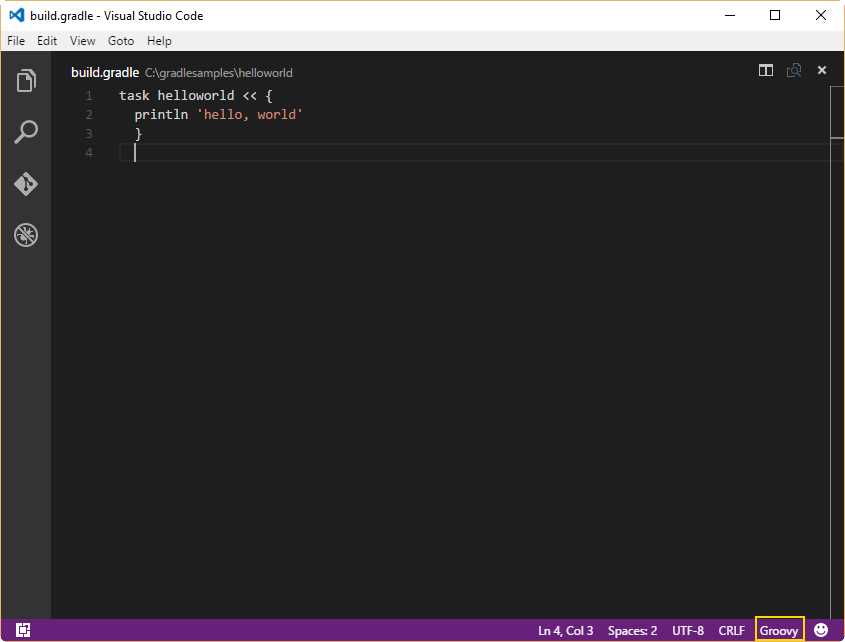Select the build.gradle tab
The height and width of the screenshot is (642, 845).
pyautogui.click(x=104, y=72)
